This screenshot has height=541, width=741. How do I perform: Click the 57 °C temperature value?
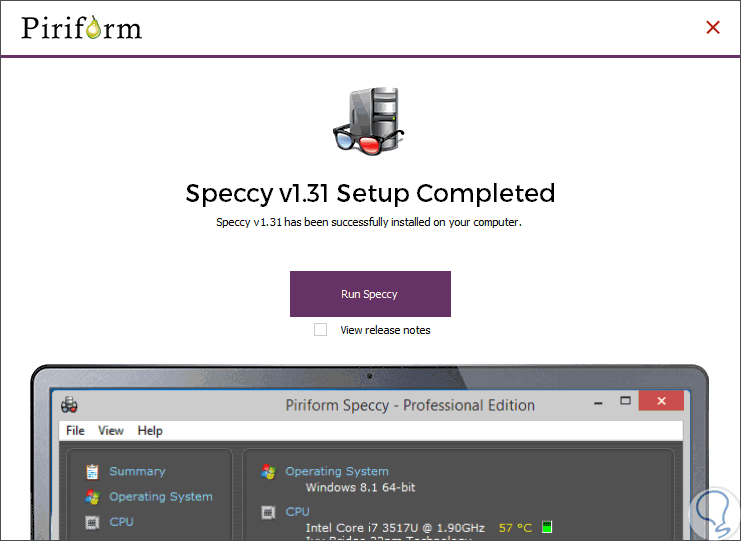point(515,528)
